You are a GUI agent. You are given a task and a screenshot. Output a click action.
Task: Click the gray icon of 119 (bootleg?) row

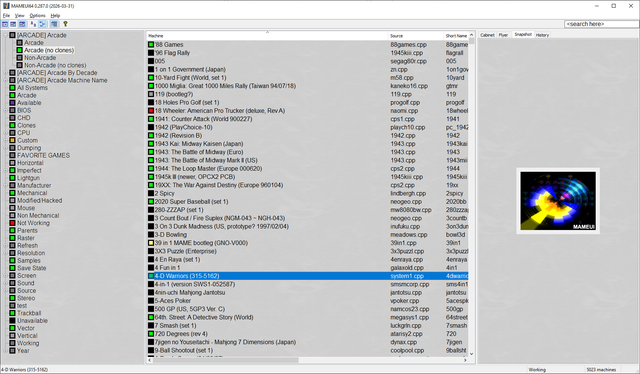[151, 94]
